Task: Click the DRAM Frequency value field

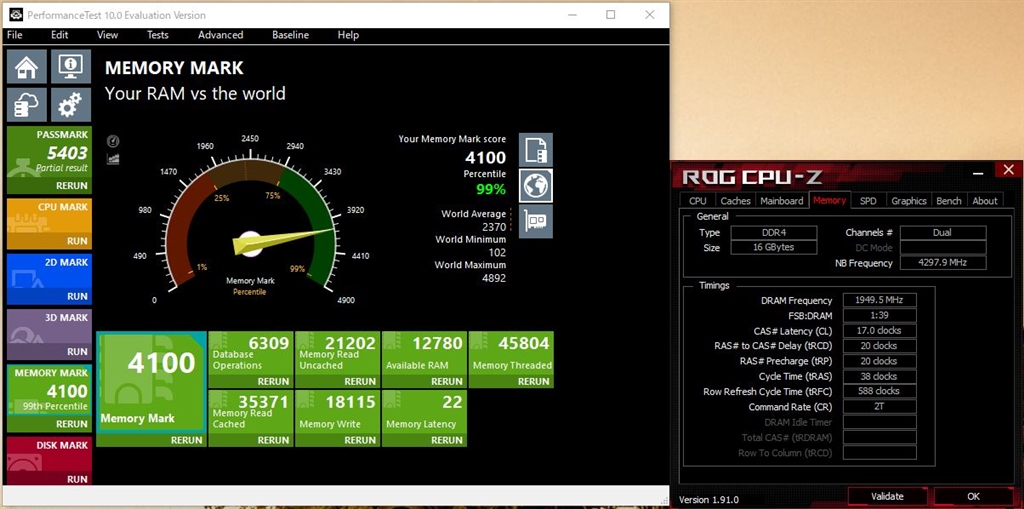Action: 879,300
